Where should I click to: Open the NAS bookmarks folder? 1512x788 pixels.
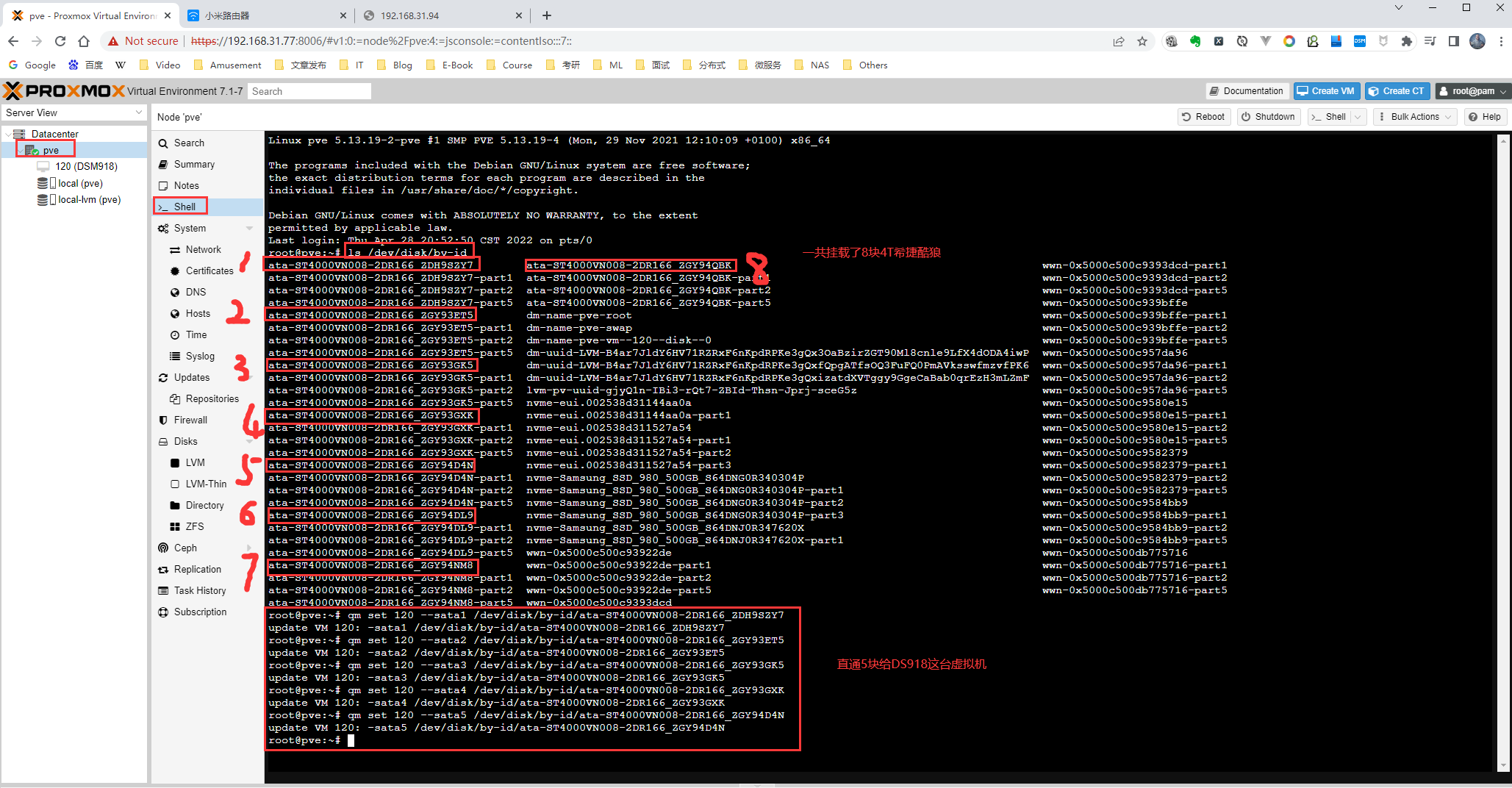pyautogui.click(x=811, y=65)
